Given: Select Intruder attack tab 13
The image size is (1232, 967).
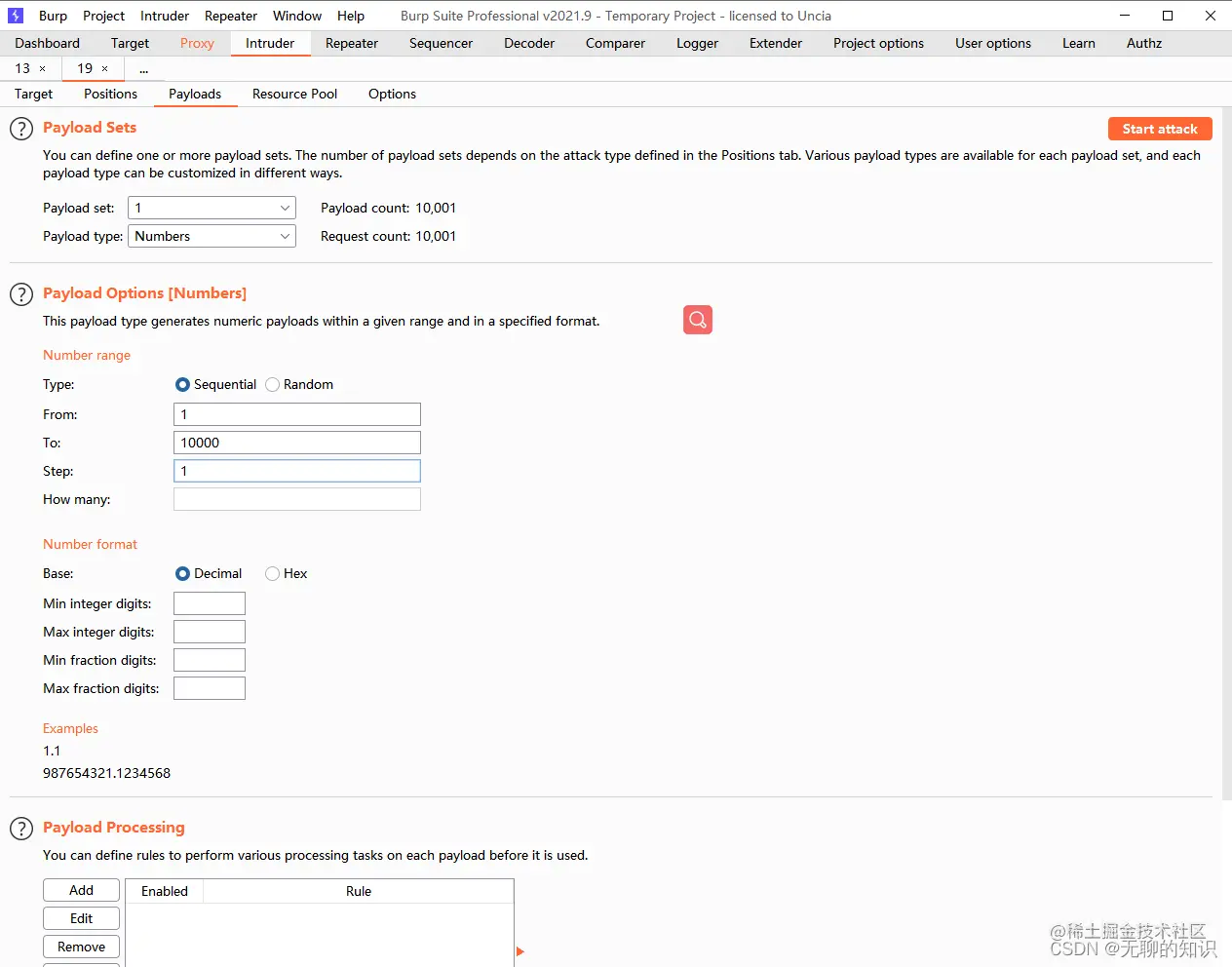Looking at the screenshot, I should (x=22, y=68).
